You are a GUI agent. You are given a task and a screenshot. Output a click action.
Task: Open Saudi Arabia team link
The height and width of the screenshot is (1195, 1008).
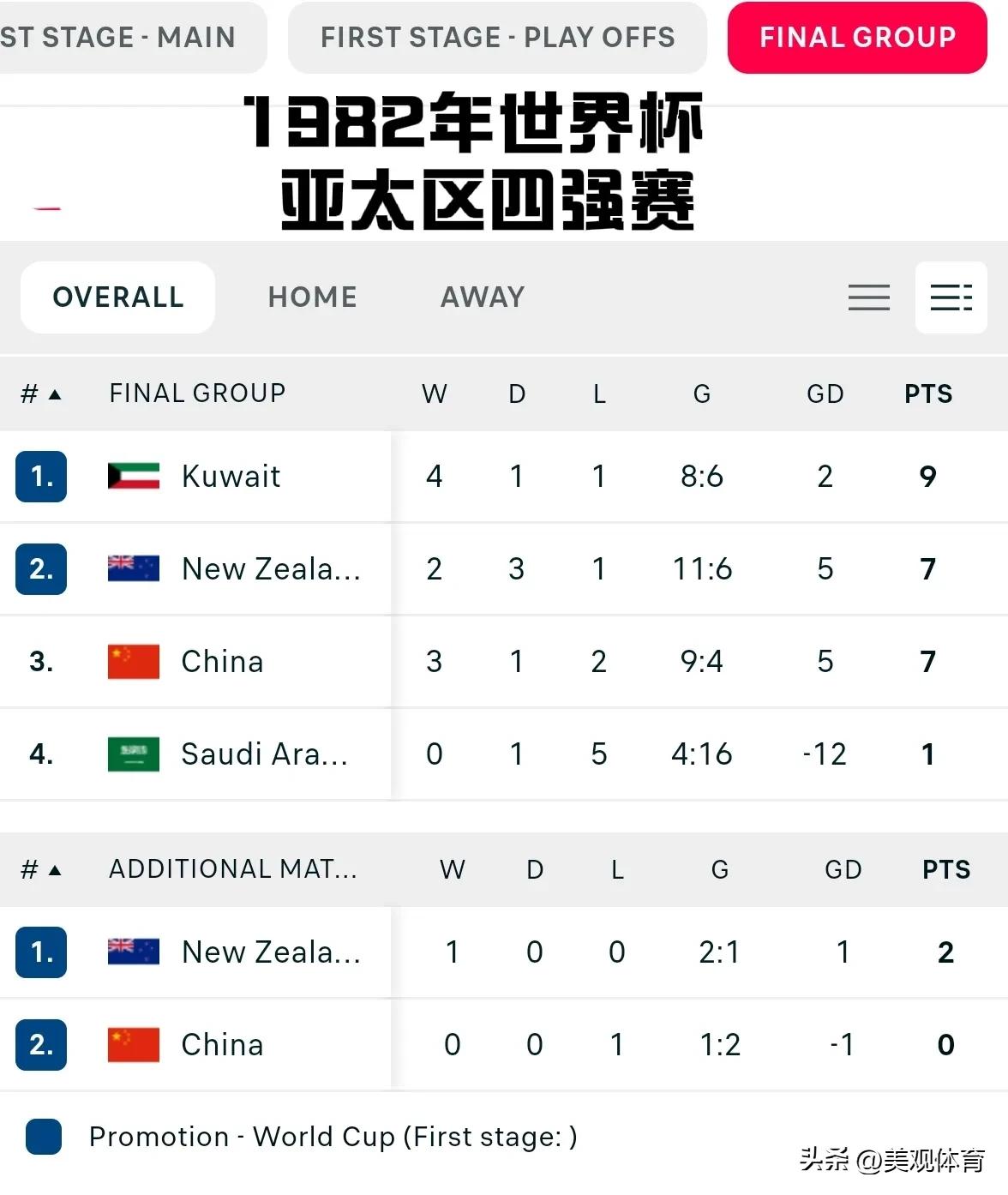(x=264, y=754)
